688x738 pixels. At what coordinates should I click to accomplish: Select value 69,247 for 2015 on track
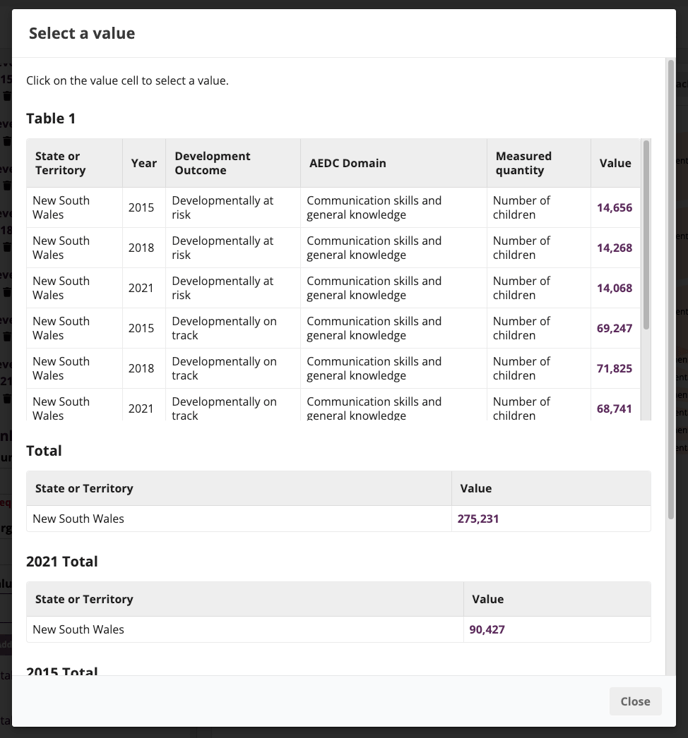click(614, 328)
